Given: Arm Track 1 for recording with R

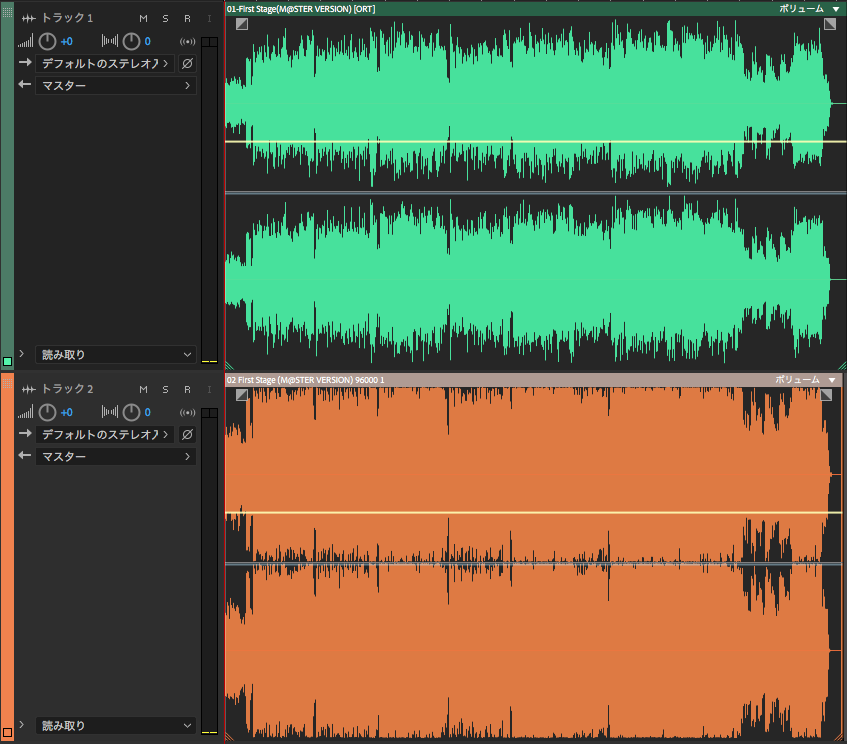Looking at the screenshot, I should point(187,18).
